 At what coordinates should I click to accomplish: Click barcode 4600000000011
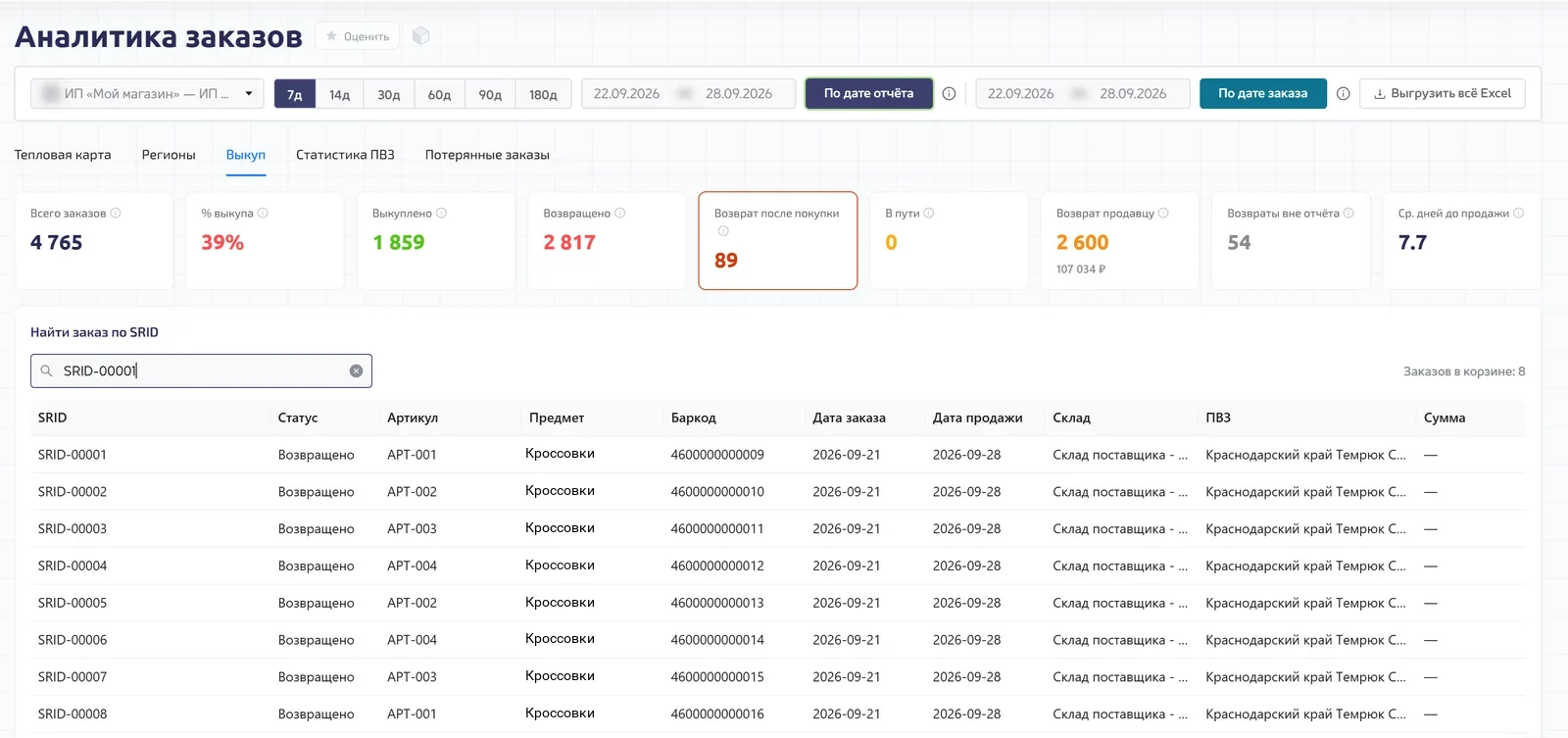pos(717,528)
